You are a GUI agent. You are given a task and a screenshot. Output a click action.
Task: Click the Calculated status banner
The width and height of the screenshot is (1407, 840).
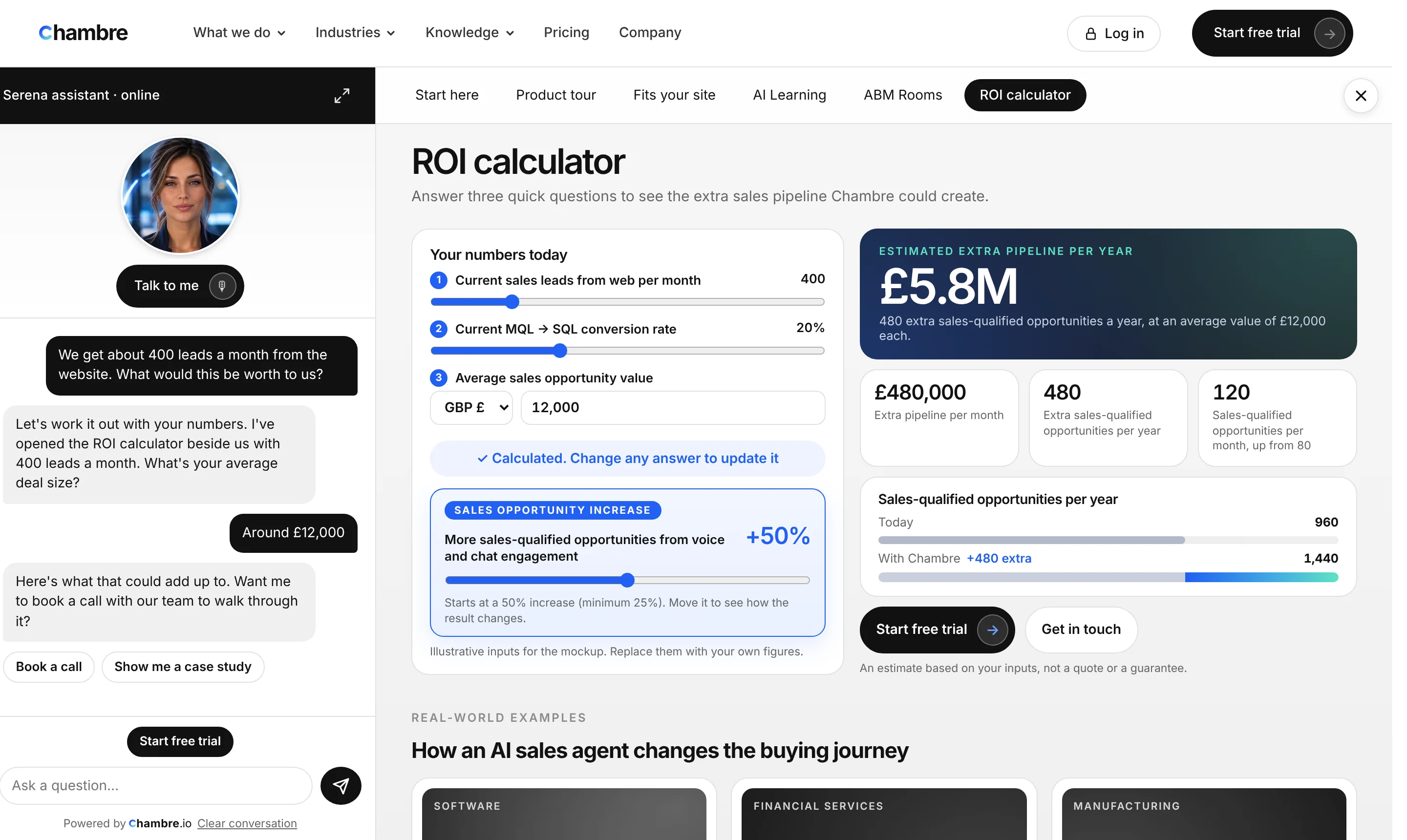(x=627, y=458)
